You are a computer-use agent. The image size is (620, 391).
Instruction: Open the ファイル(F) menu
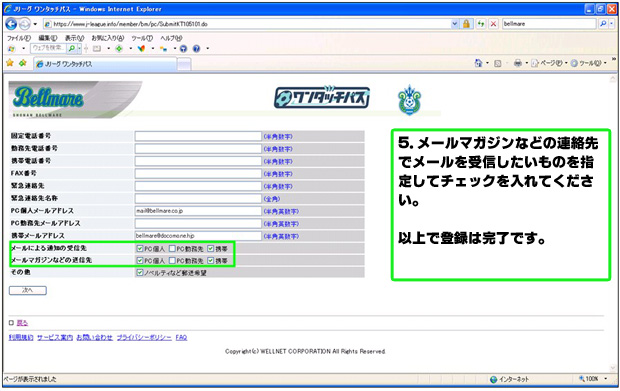click(19, 38)
